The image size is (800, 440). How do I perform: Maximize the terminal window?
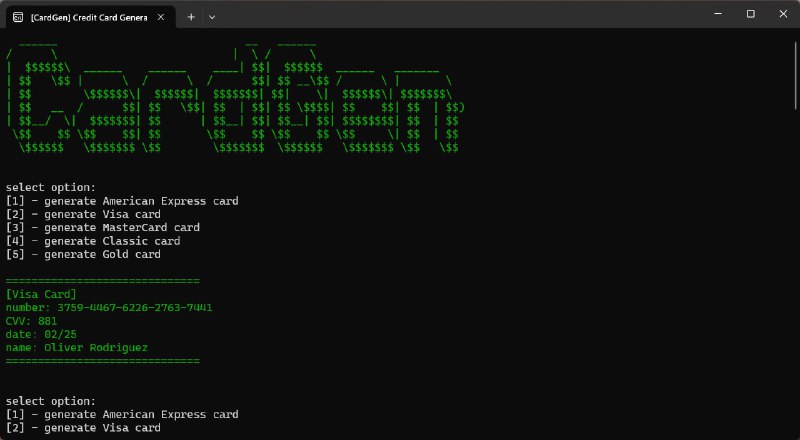coord(751,14)
